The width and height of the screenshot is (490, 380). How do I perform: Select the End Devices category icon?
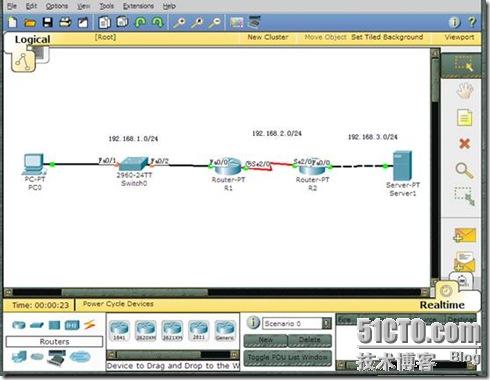pyautogui.click(x=19, y=357)
